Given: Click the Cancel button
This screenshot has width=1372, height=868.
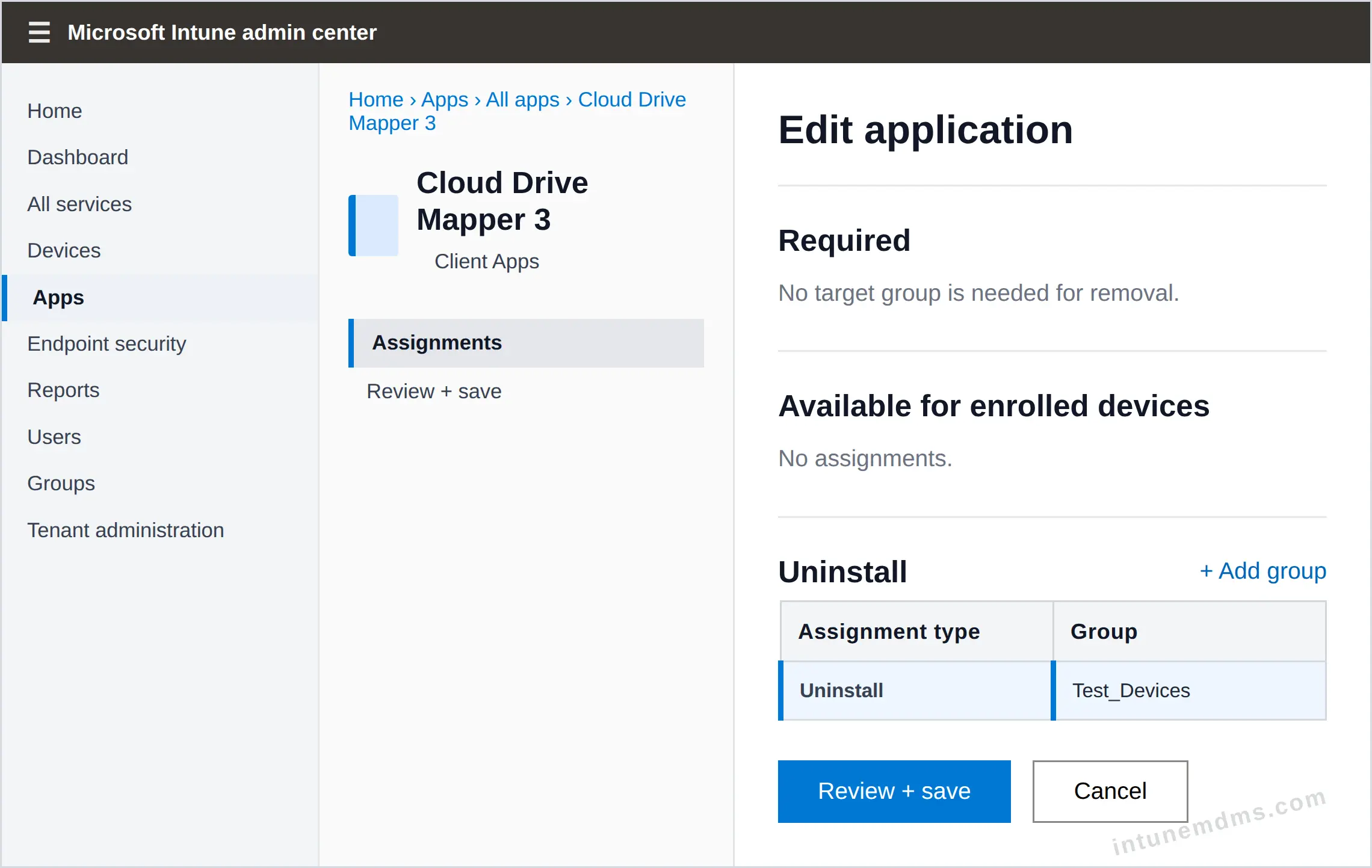Looking at the screenshot, I should coord(1110,791).
